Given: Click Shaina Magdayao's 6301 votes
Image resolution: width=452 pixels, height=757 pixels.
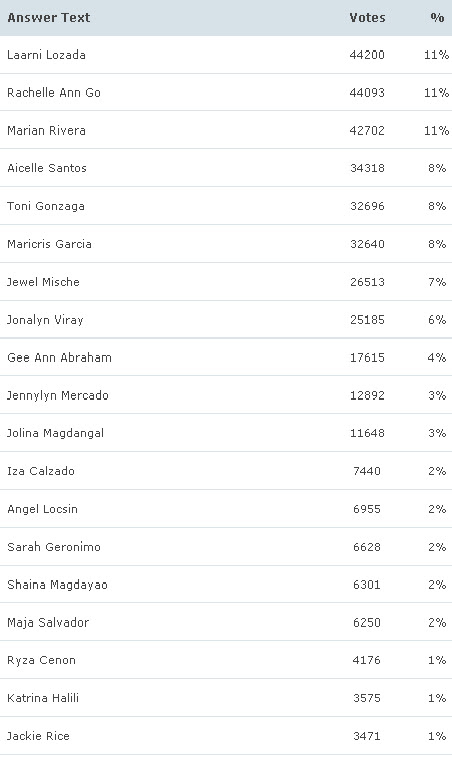Looking at the screenshot, I should click(x=367, y=585).
